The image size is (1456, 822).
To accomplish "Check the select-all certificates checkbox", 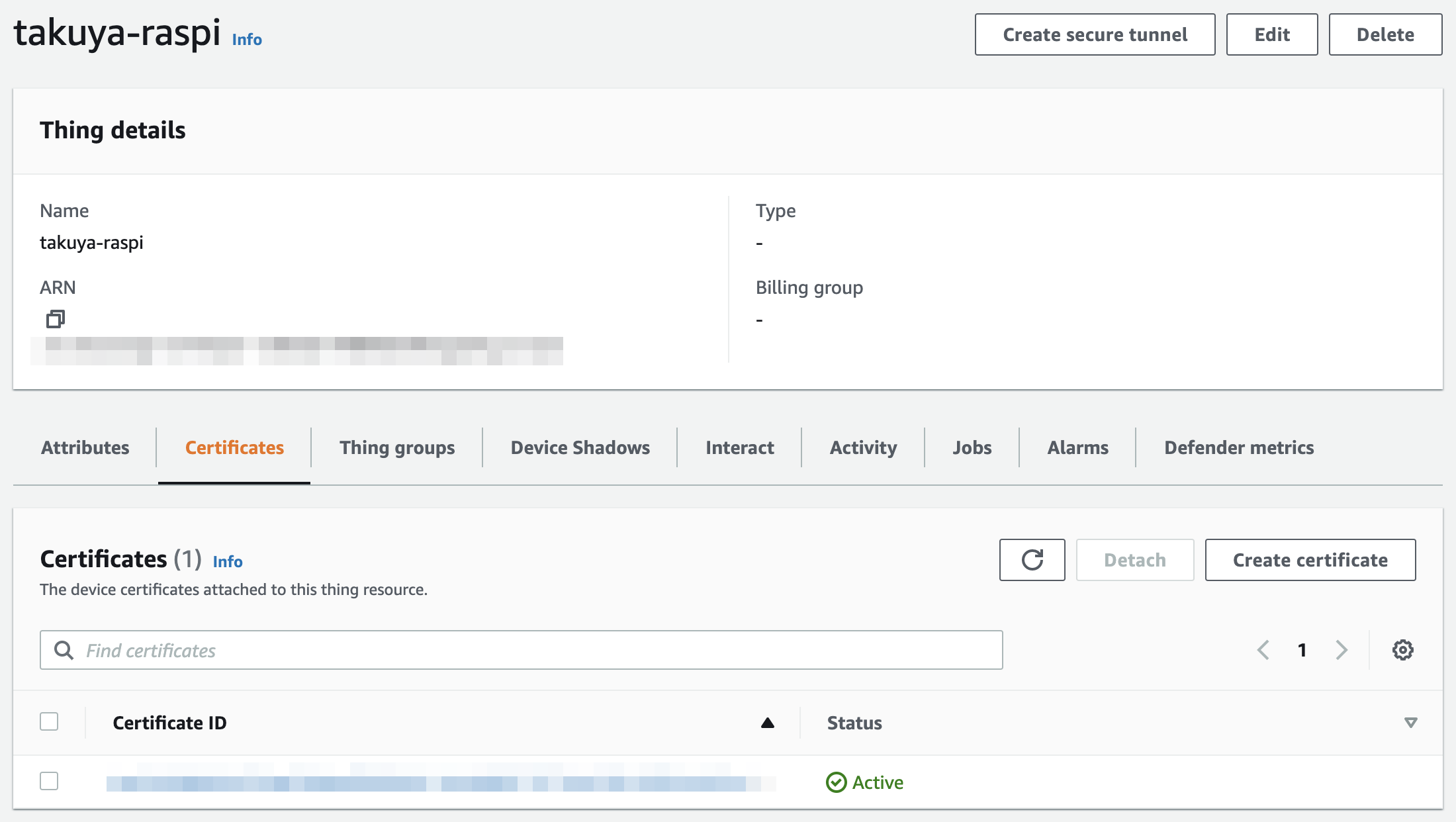I will click(x=49, y=721).
